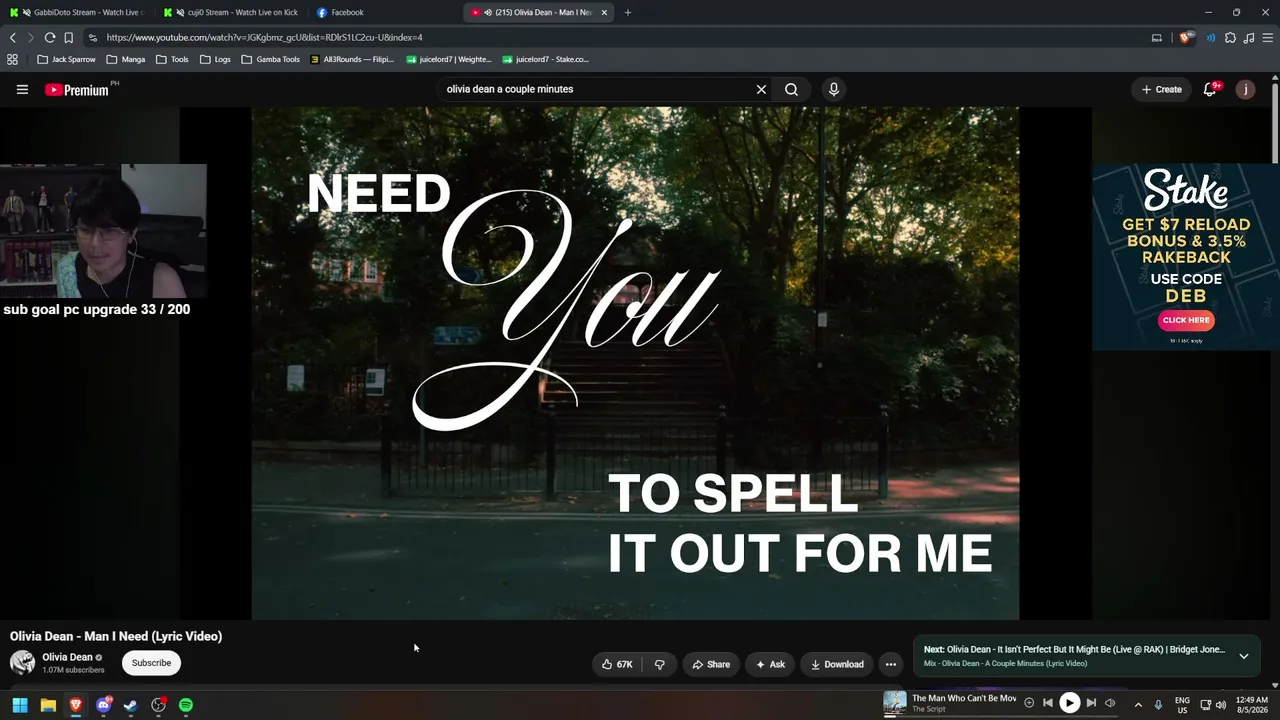Open Discord from the taskbar

point(103,705)
